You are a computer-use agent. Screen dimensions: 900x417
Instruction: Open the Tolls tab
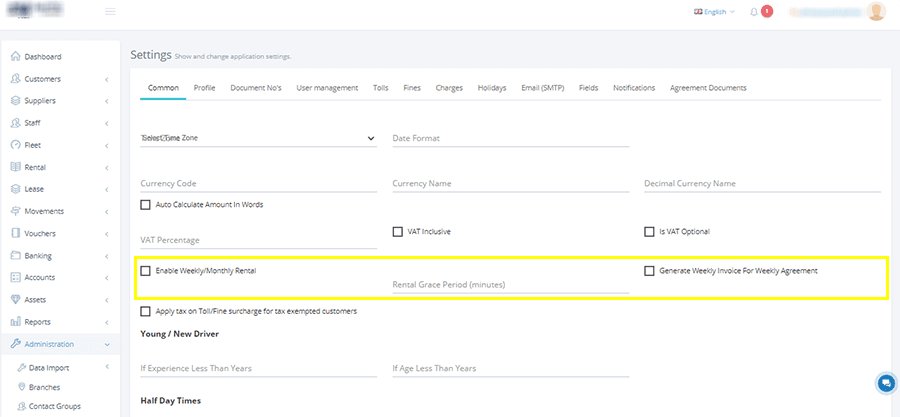[x=381, y=88]
